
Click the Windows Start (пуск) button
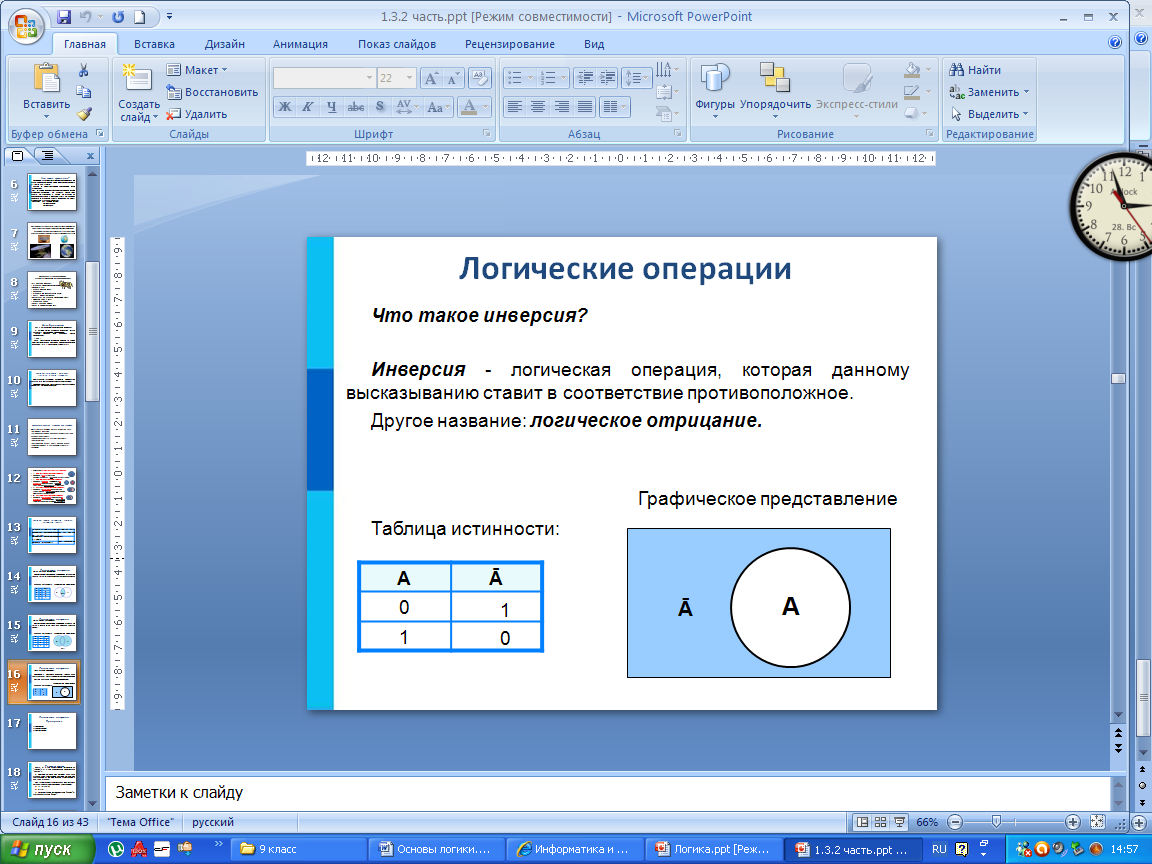pos(48,849)
